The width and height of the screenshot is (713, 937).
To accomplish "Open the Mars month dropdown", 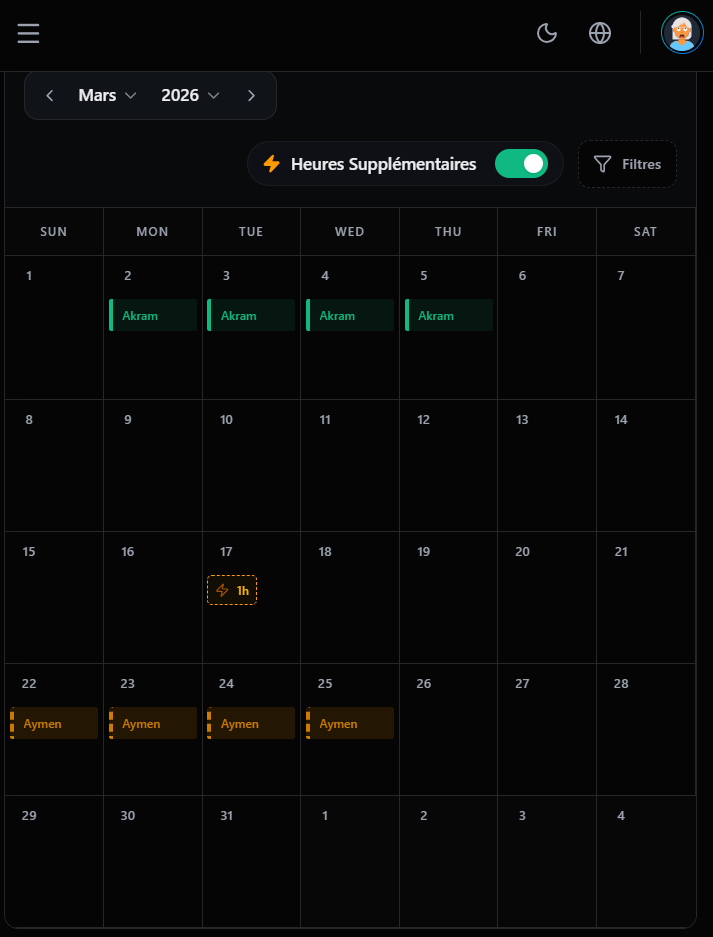I will [107, 95].
